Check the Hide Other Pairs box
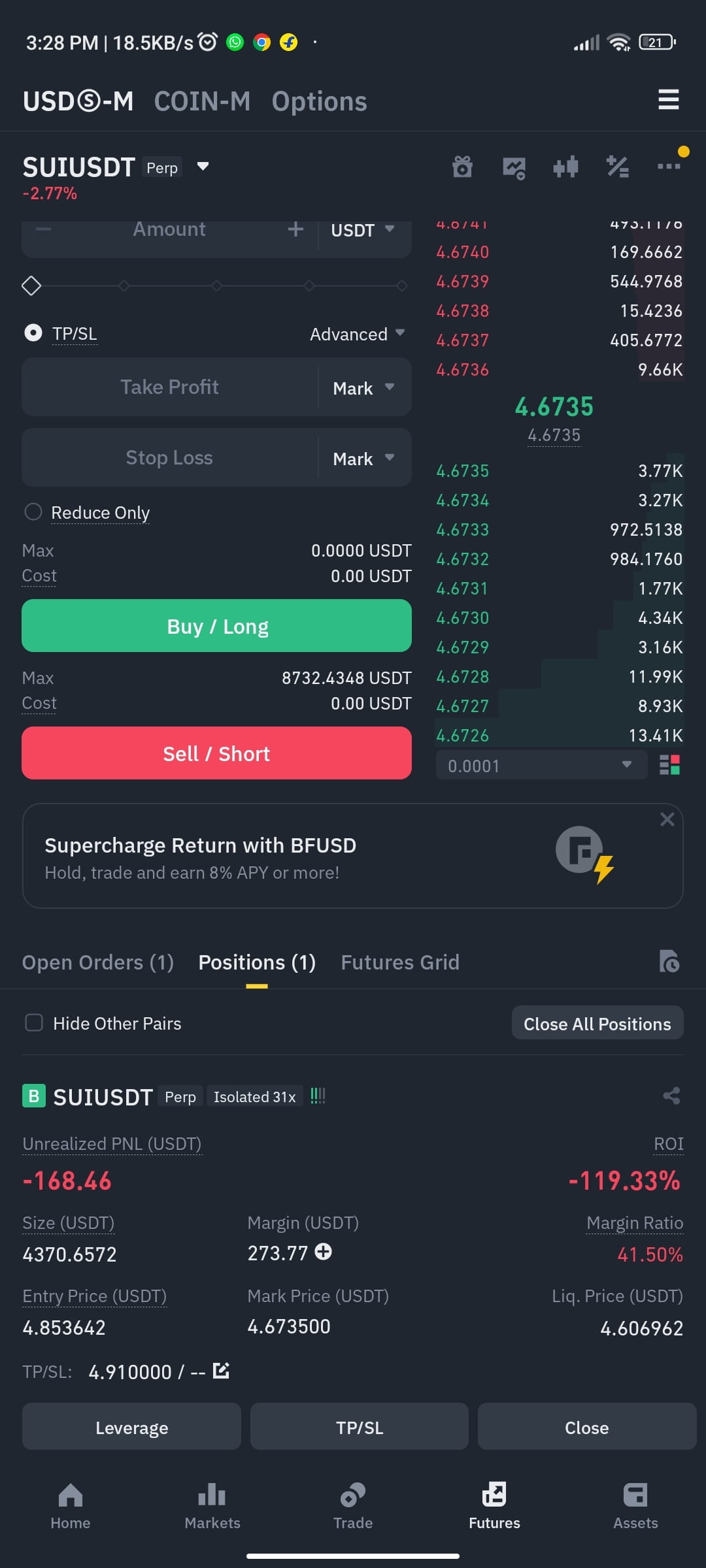The width and height of the screenshot is (706, 1568). 33,1022
